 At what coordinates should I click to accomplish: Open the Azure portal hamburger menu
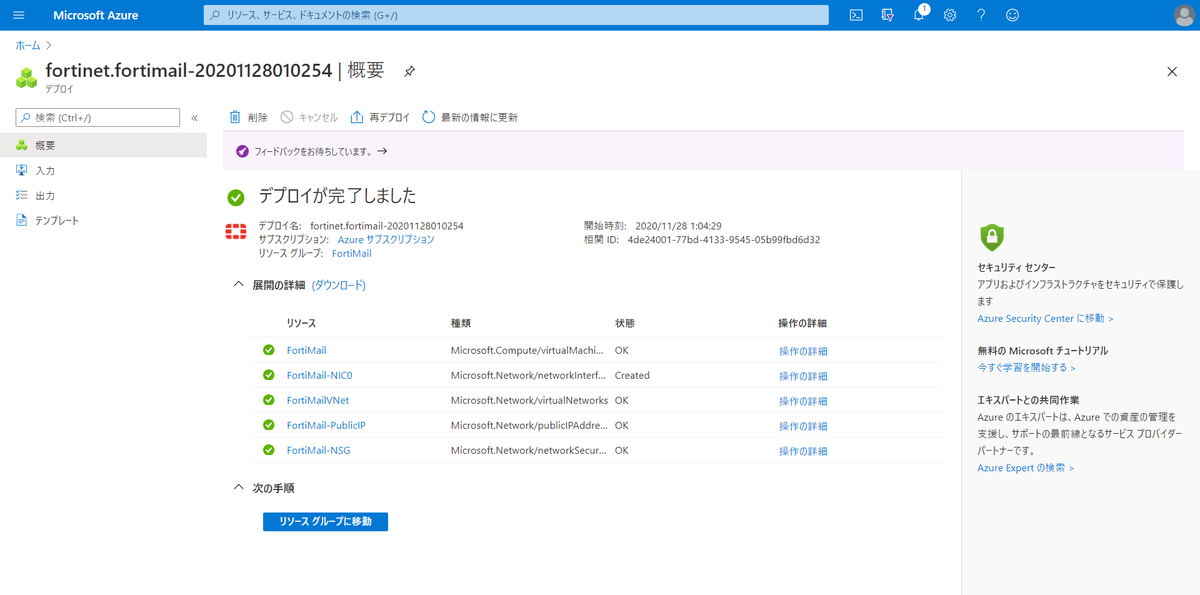pyautogui.click(x=18, y=15)
